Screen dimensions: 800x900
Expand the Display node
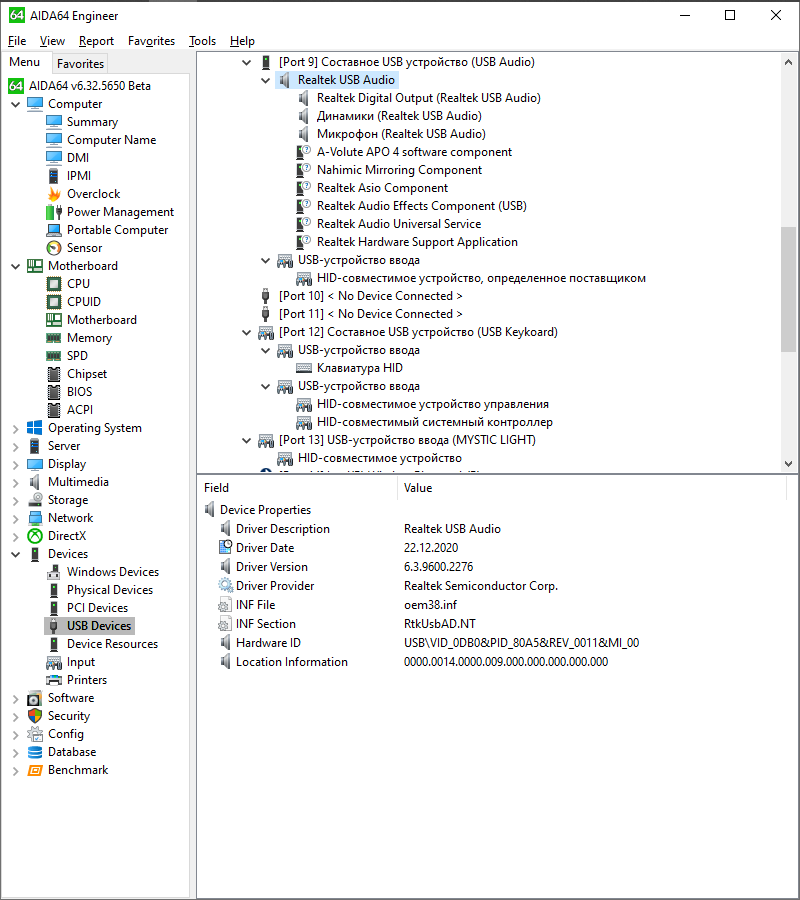tap(16, 464)
